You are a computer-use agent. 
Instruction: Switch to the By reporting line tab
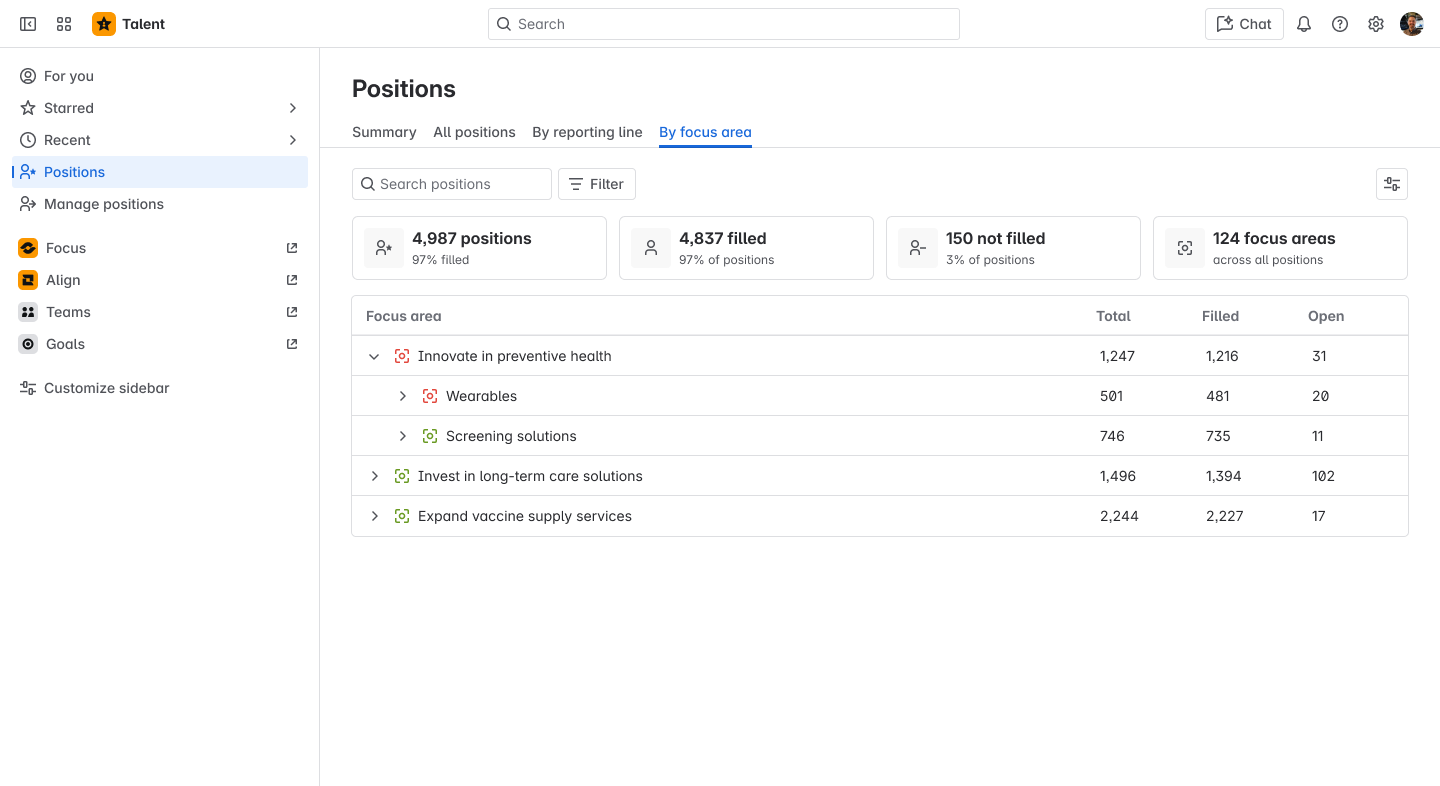[587, 132]
